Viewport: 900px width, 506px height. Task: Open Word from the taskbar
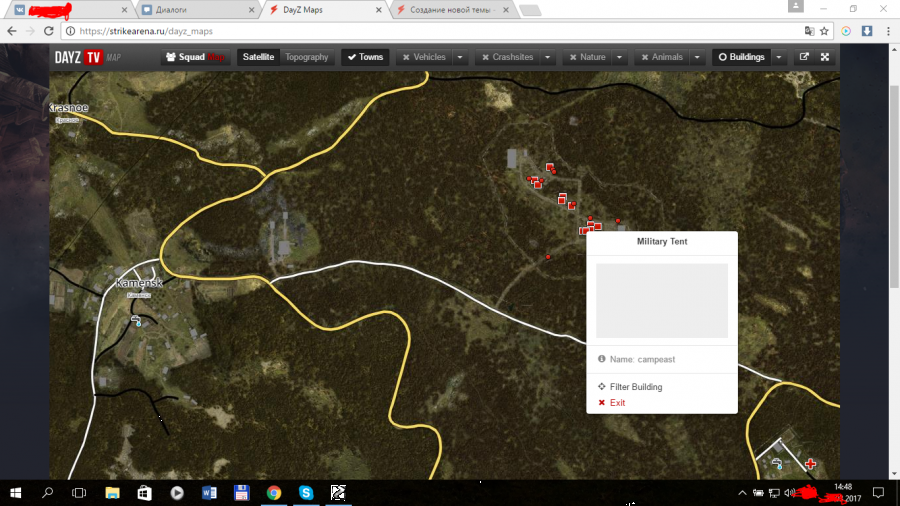pyautogui.click(x=210, y=493)
